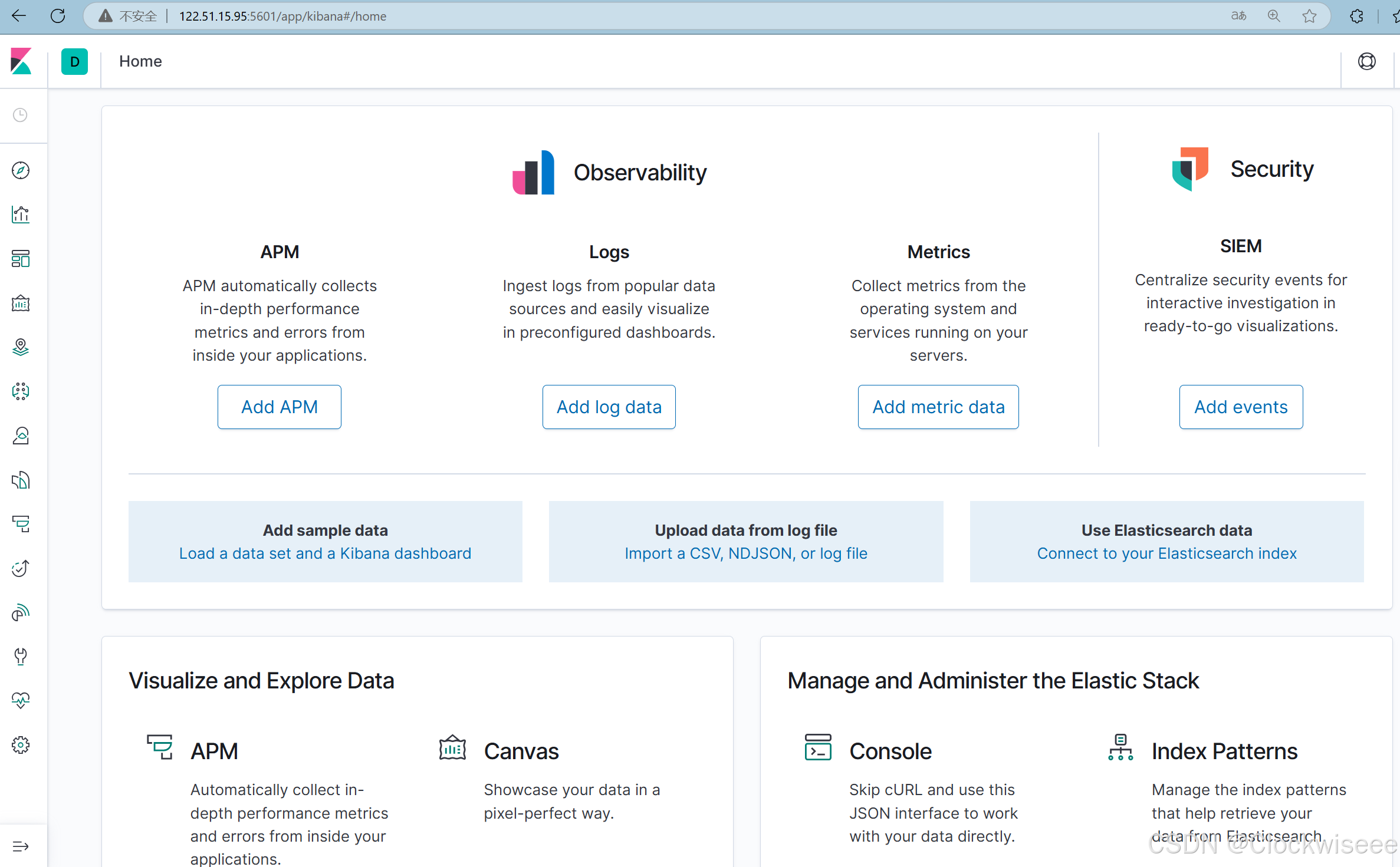Open Import a CSV, NDJSON, or log file link

[x=746, y=553]
